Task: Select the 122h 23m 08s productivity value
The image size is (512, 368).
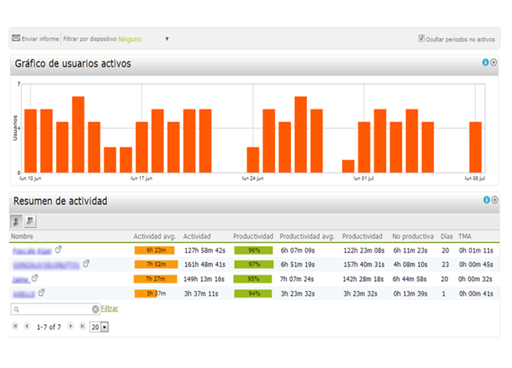Action: pyautogui.click(x=364, y=251)
